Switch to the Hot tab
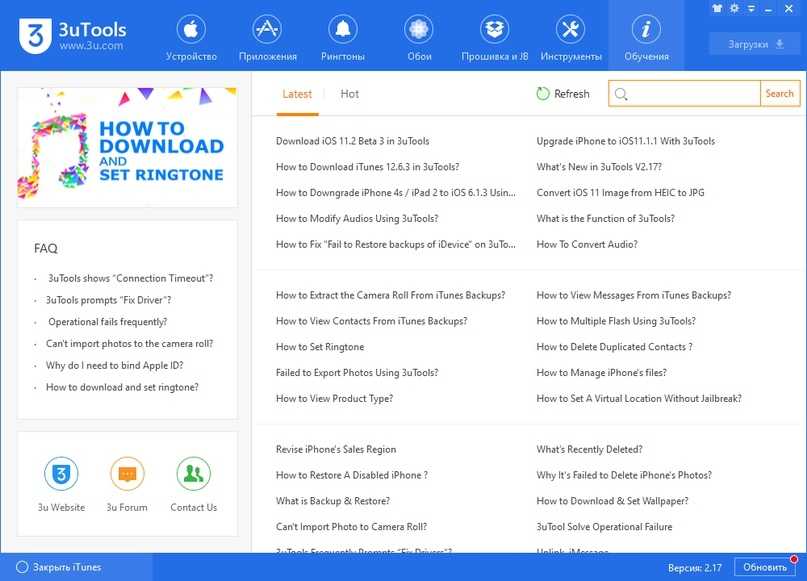 point(349,94)
